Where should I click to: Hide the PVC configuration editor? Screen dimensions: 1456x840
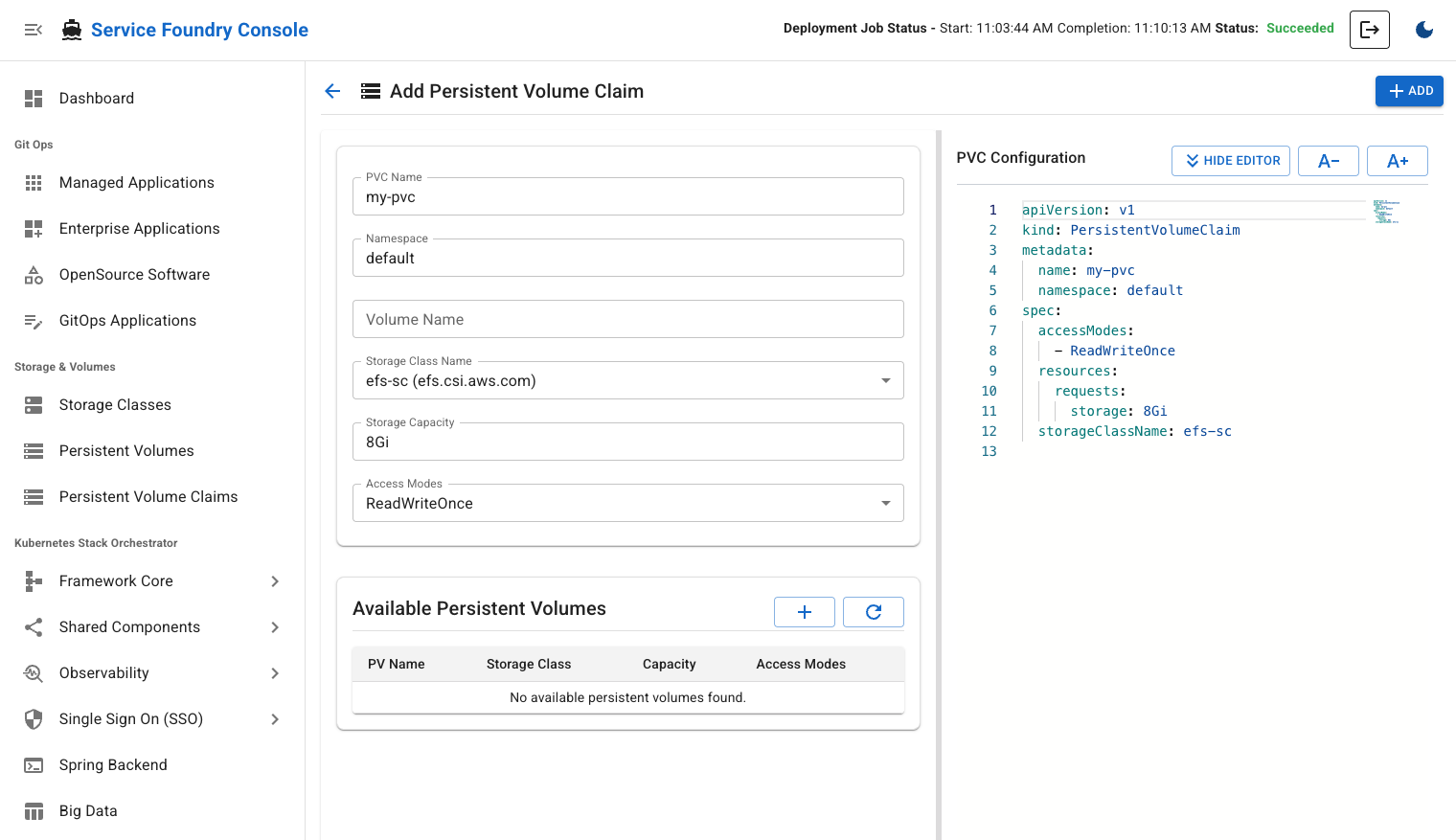coord(1230,160)
